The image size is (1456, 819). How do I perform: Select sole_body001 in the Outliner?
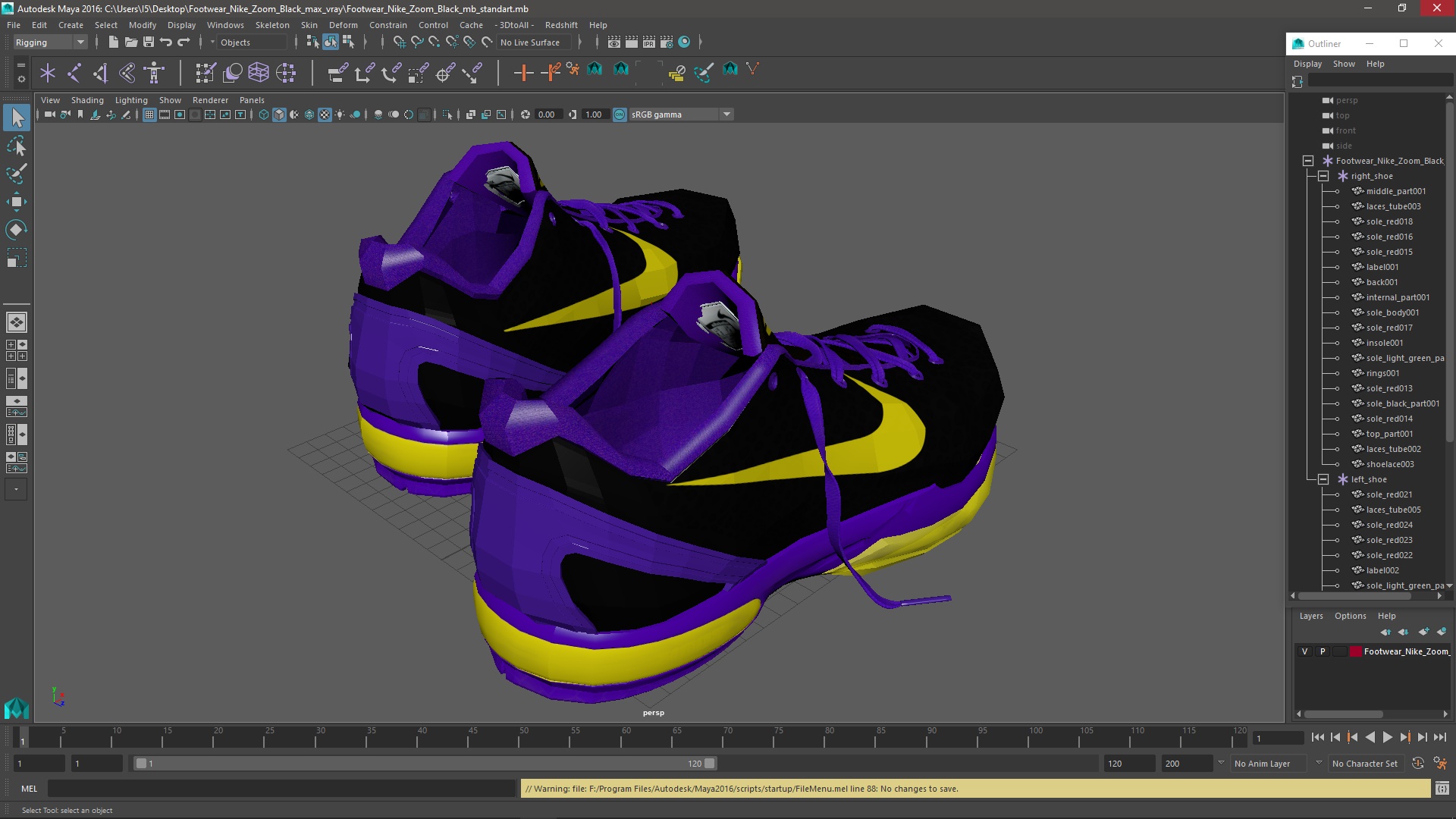pyautogui.click(x=1392, y=312)
